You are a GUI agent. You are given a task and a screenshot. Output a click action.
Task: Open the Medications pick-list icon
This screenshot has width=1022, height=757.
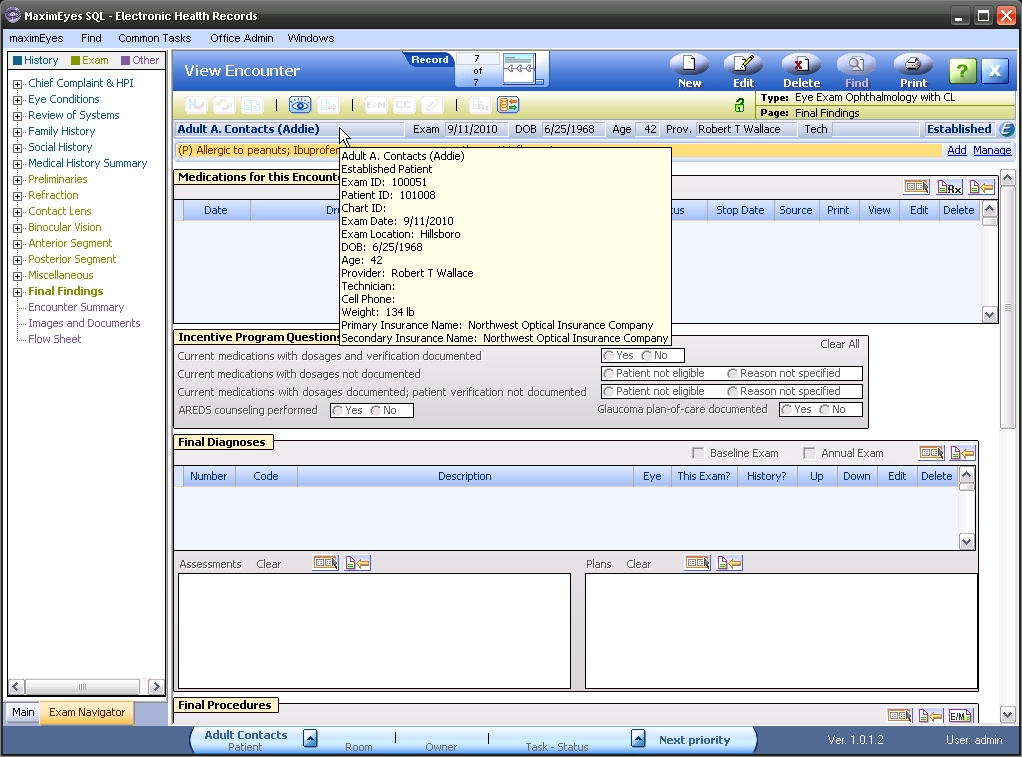pyautogui.click(x=916, y=187)
